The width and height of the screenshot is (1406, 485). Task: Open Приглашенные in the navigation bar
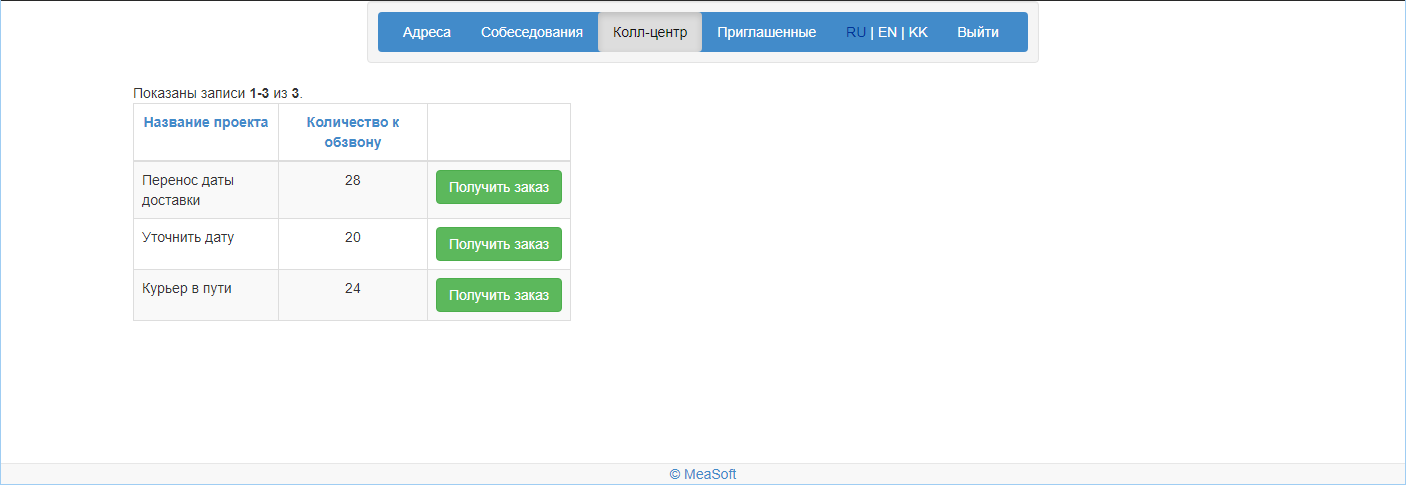point(766,32)
